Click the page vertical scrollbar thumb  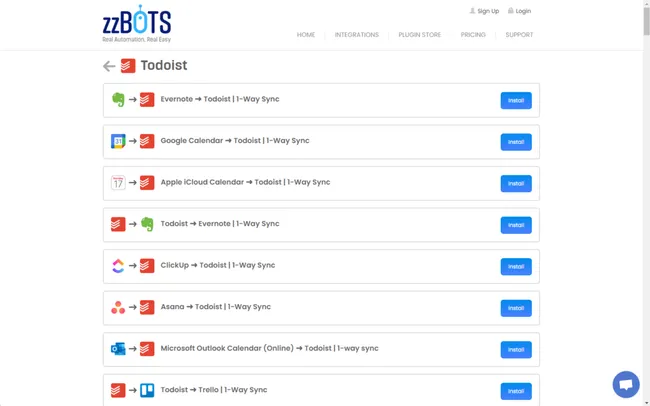646,21
